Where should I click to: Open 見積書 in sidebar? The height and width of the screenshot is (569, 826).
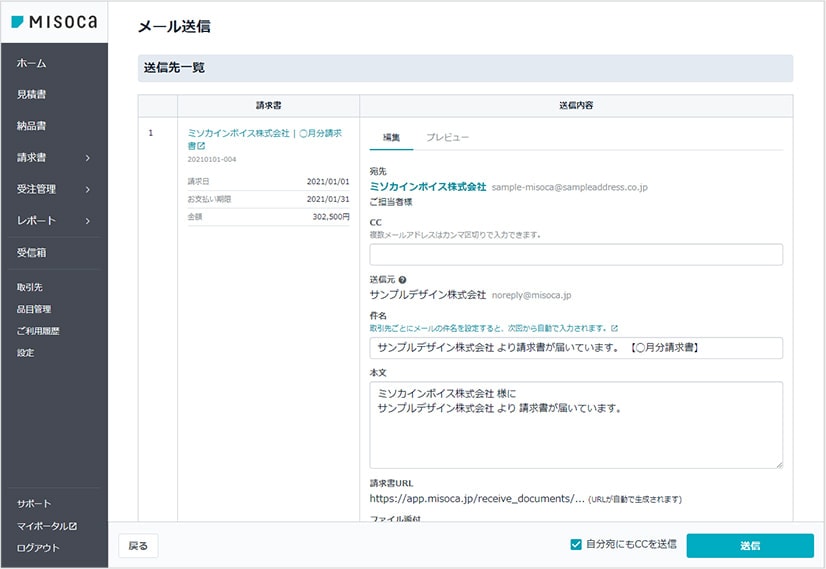point(32,94)
